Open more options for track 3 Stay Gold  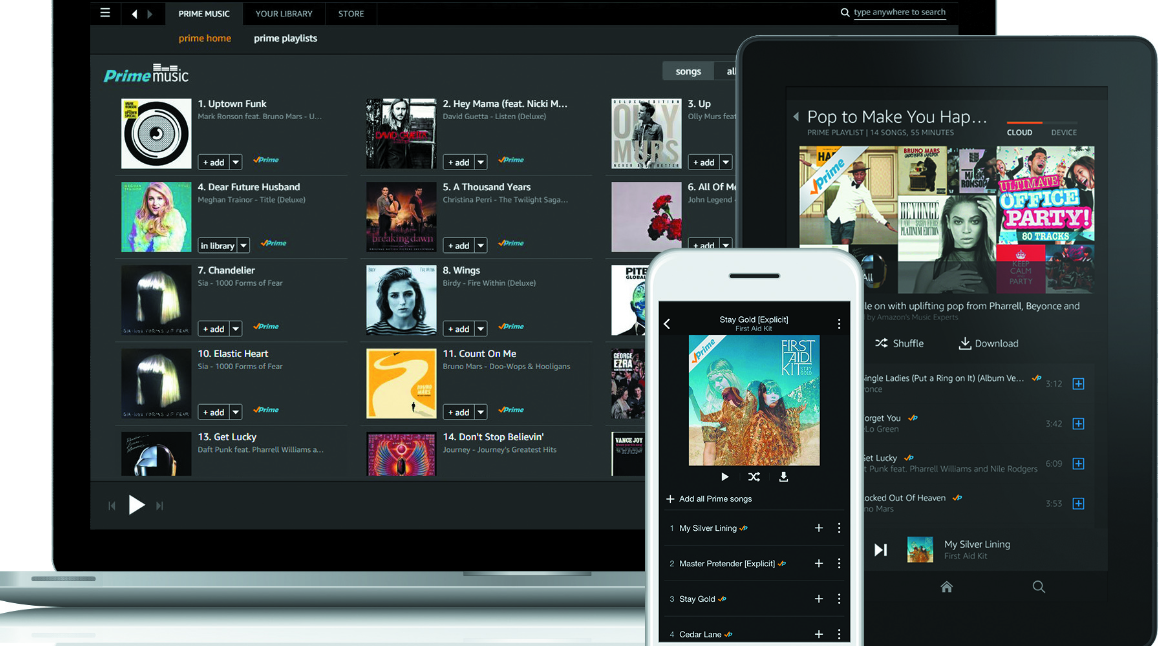[839, 598]
